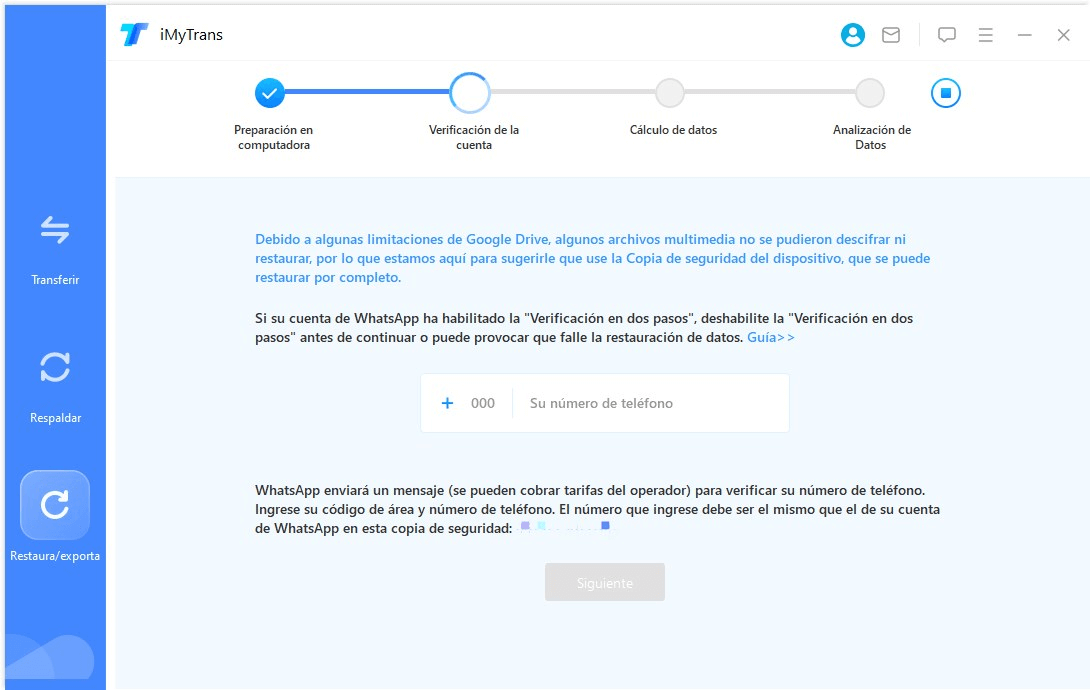Image resolution: width=1090 pixels, height=690 pixels.
Task: Open the Restaura/exporta tool icon
Action: (x=55, y=505)
